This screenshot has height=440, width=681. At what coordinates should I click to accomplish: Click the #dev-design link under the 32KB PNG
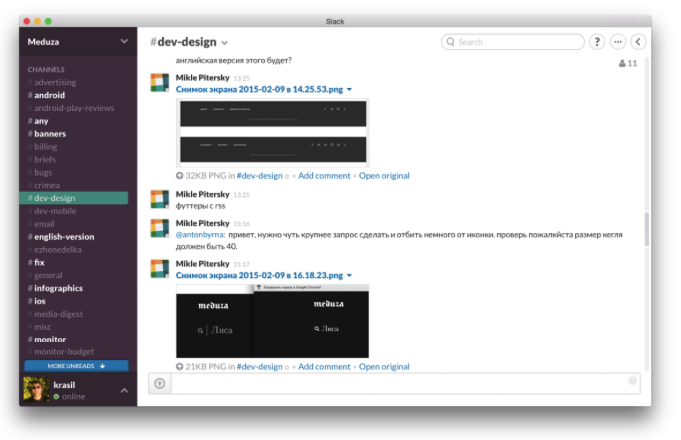pos(259,175)
